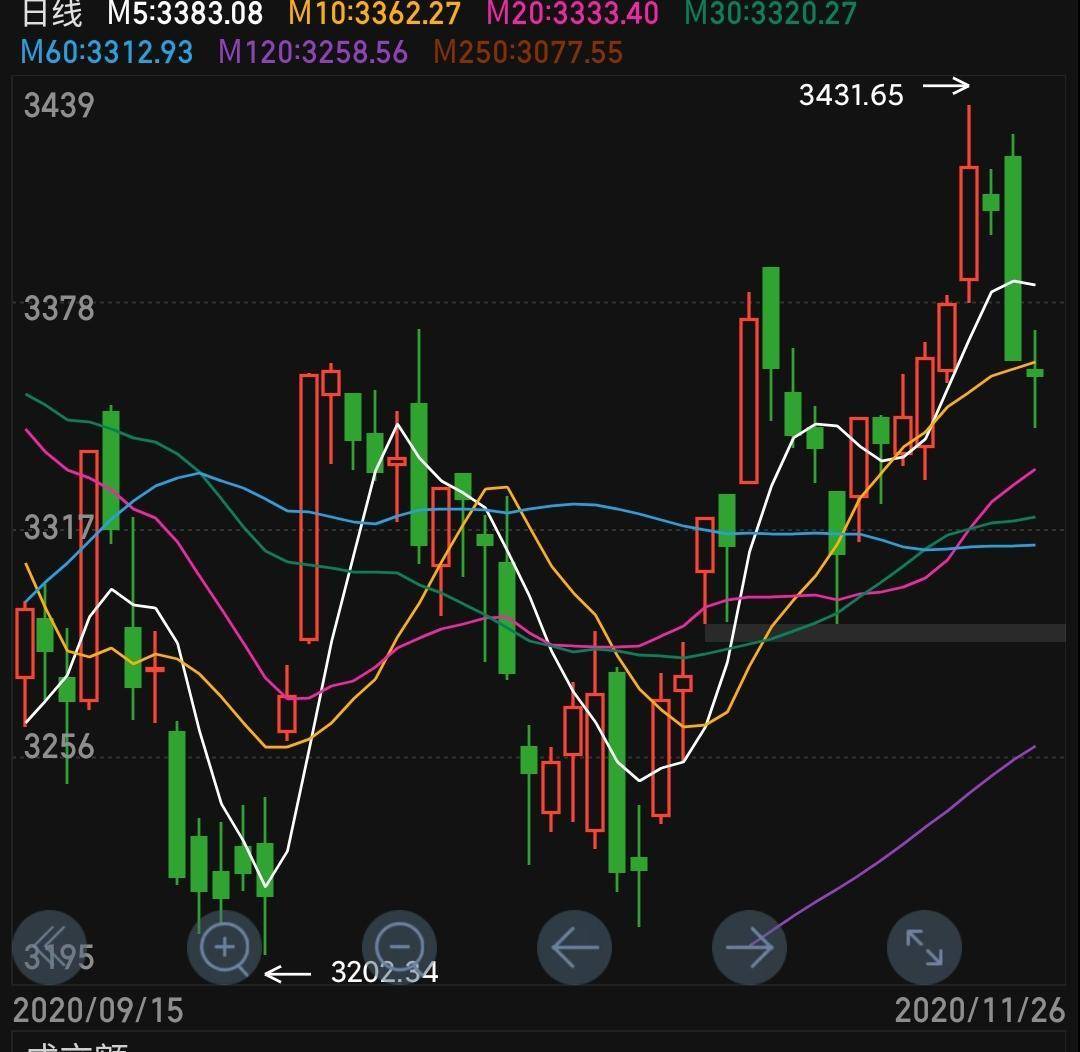Expand the chart to fullscreen
1080x1052 pixels.
pos(924,947)
